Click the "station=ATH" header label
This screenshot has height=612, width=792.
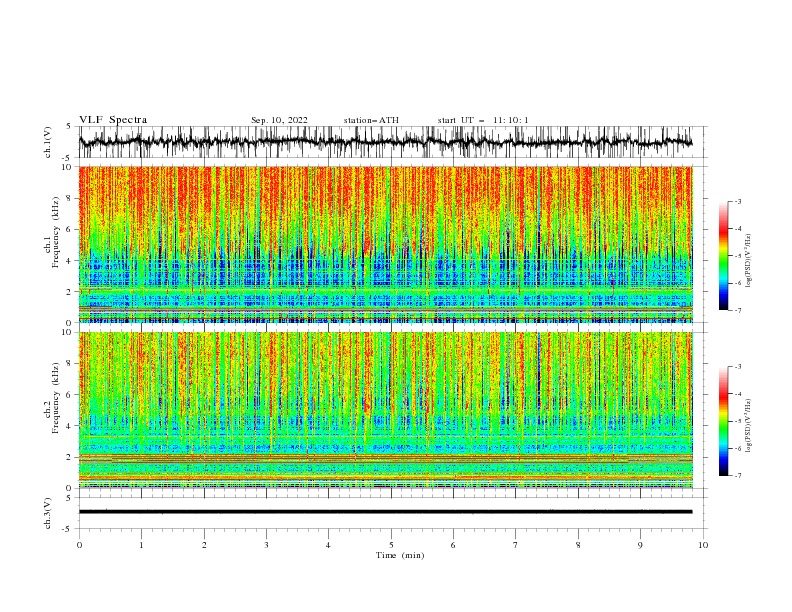(x=371, y=120)
